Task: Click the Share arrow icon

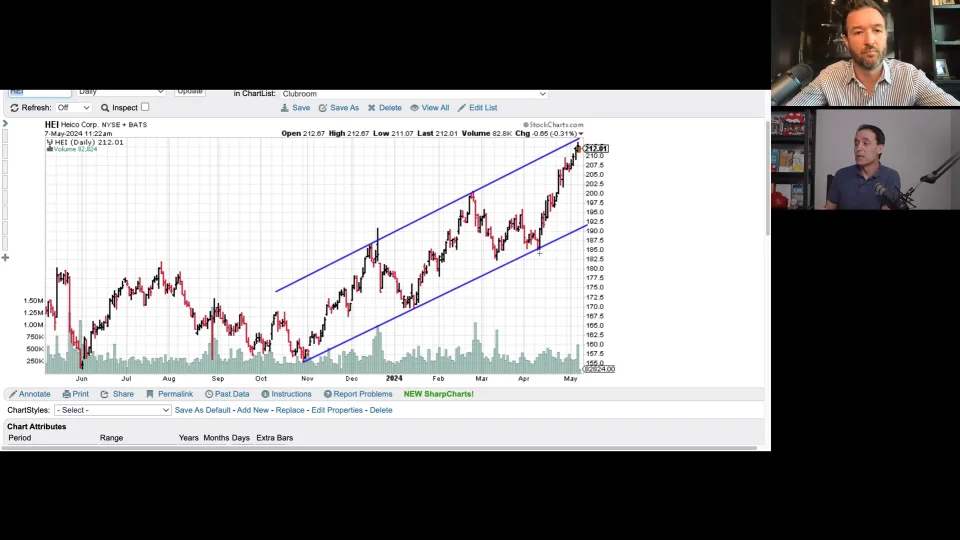Action: click(105, 394)
